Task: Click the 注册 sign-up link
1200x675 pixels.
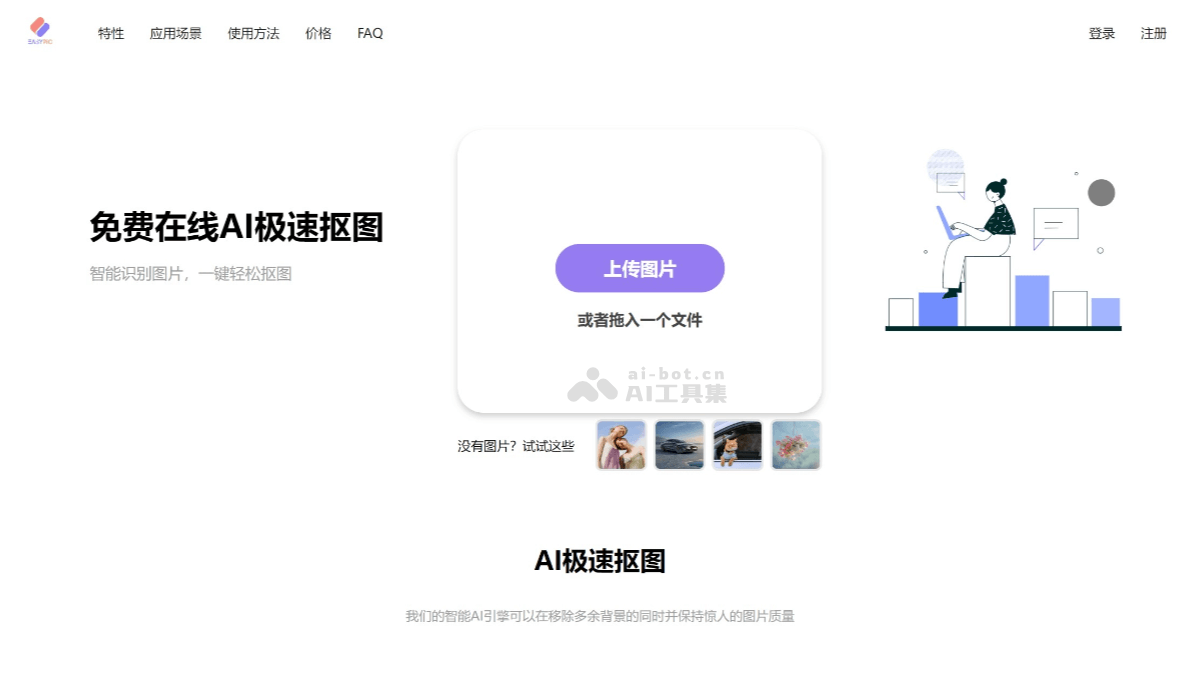Action: pos(1153,33)
